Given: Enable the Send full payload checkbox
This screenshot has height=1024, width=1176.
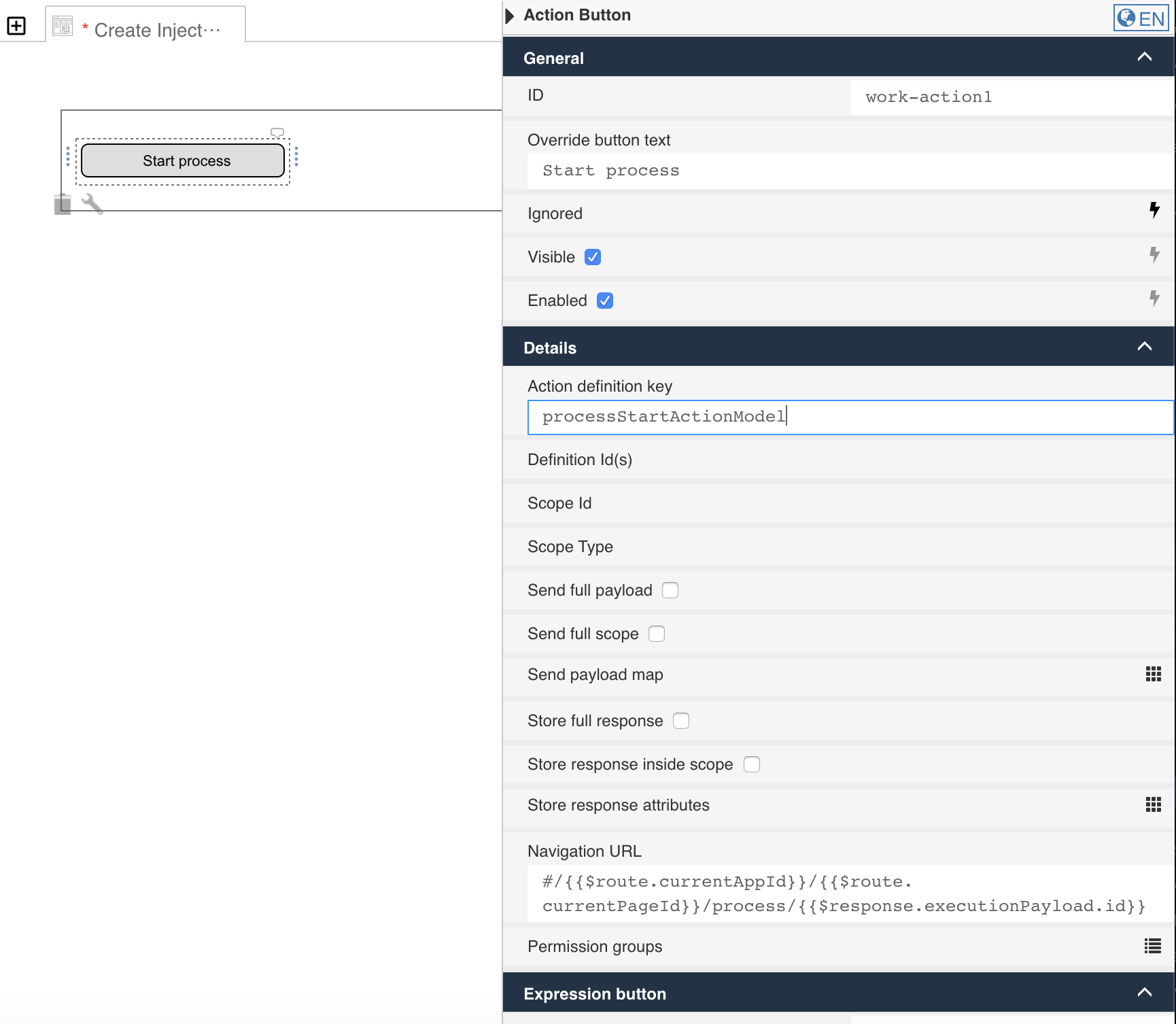Looking at the screenshot, I should tap(670, 590).
